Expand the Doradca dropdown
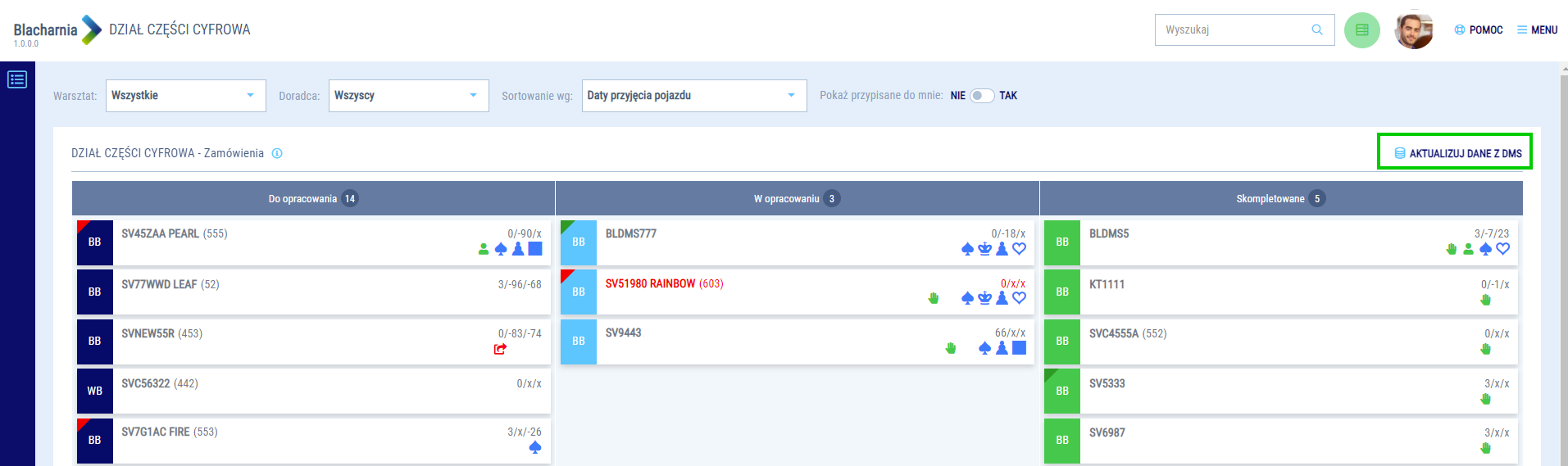 click(408, 96)
